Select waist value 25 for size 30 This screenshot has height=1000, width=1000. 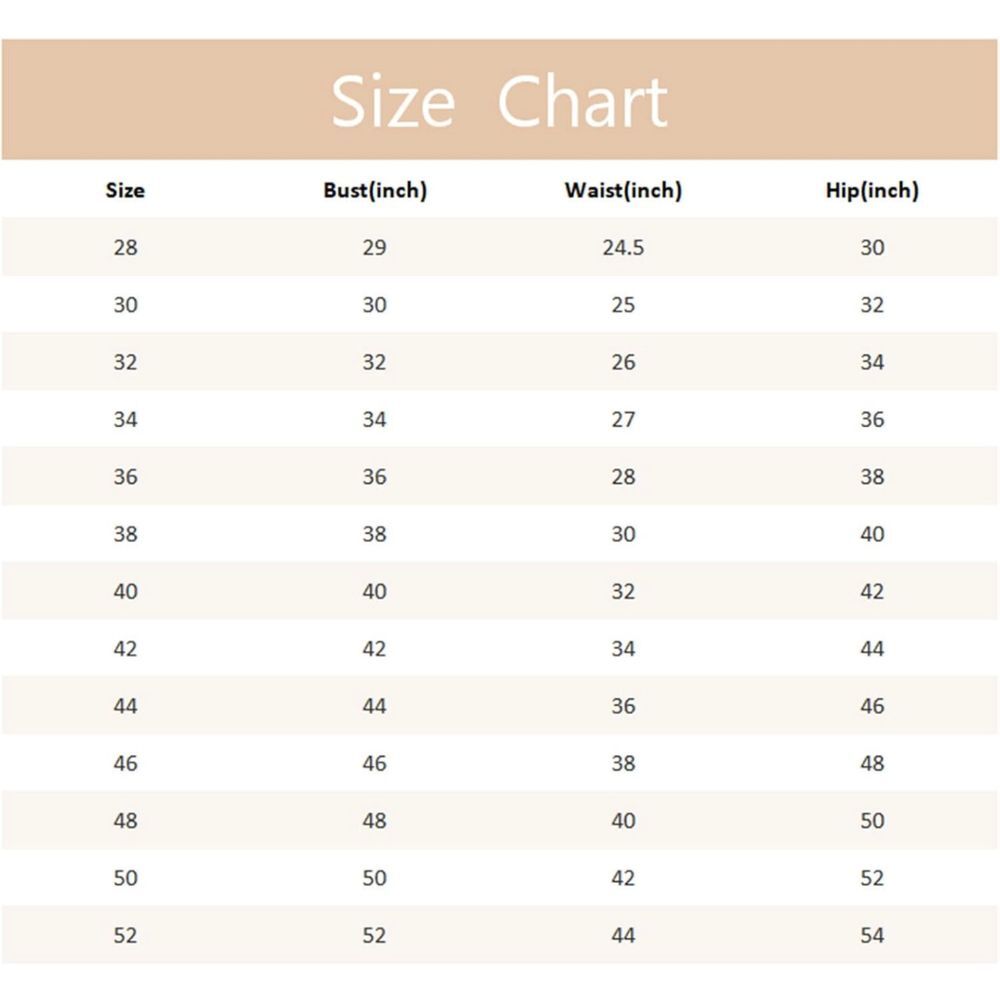(x=623, y=304)
